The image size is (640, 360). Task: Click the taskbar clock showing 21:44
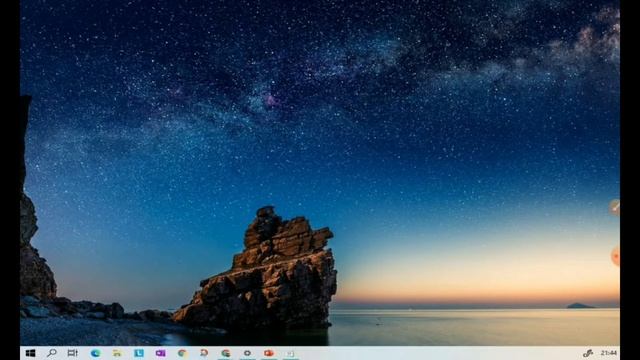(x=608, y=353)
